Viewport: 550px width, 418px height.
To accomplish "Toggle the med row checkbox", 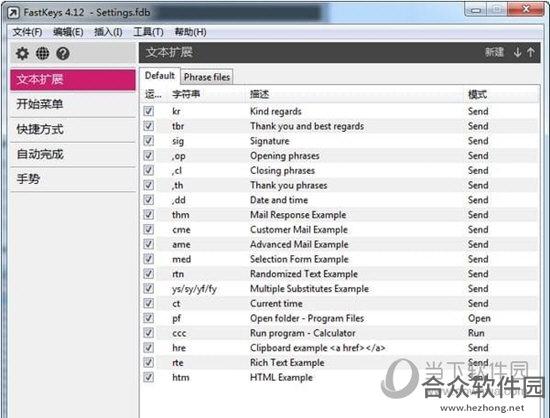I will click(x=149, y=259).
